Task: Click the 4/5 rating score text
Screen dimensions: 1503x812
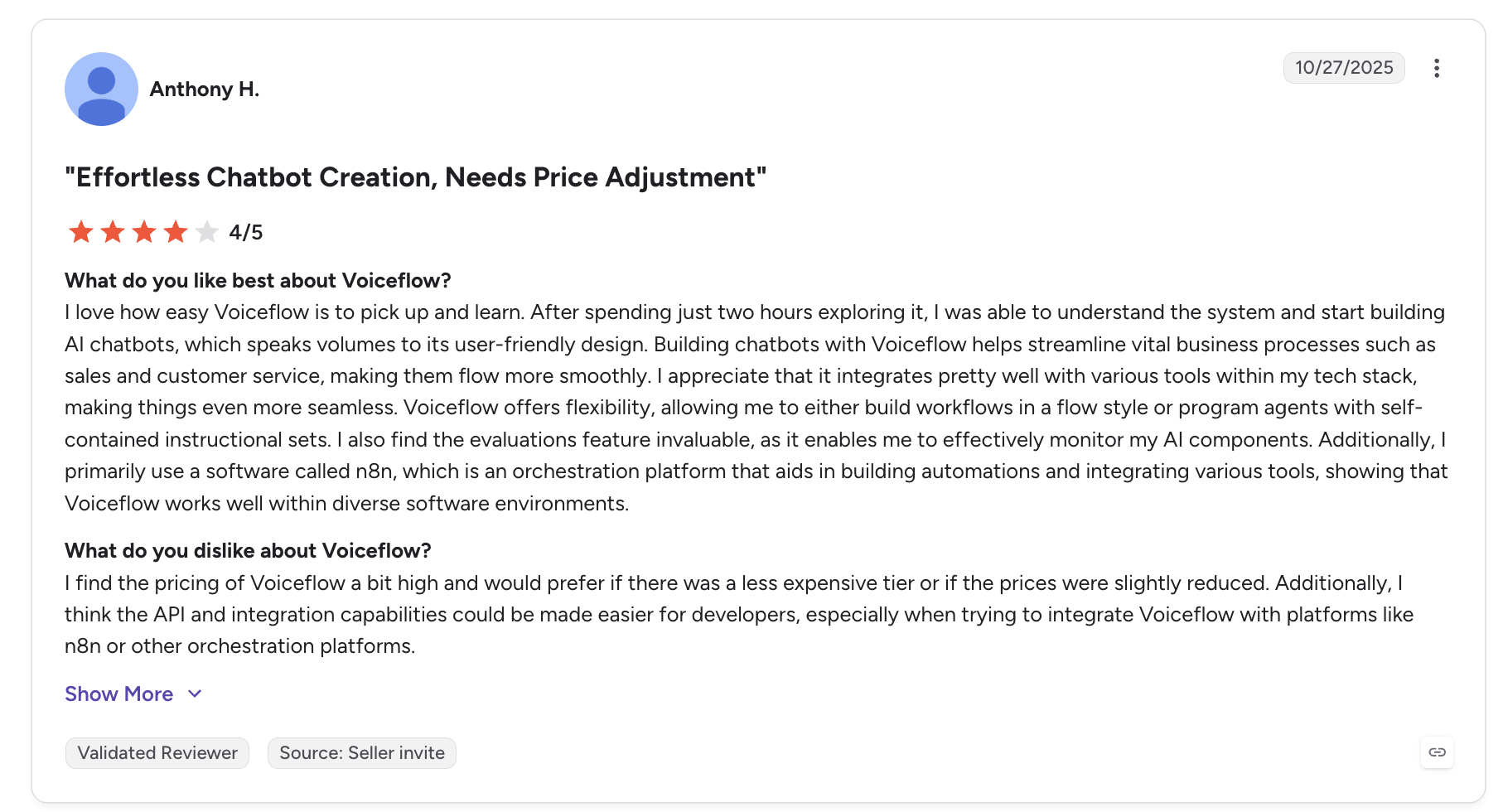Action: click(246, 233)
